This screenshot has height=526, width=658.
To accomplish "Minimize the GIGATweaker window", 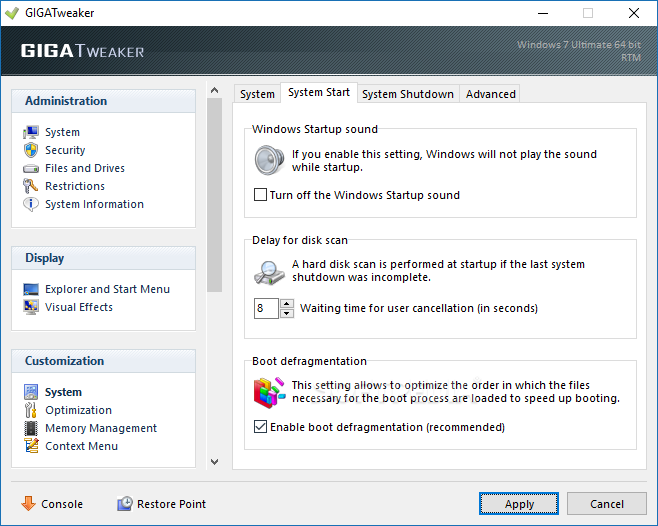I will [x=543, y=13].
